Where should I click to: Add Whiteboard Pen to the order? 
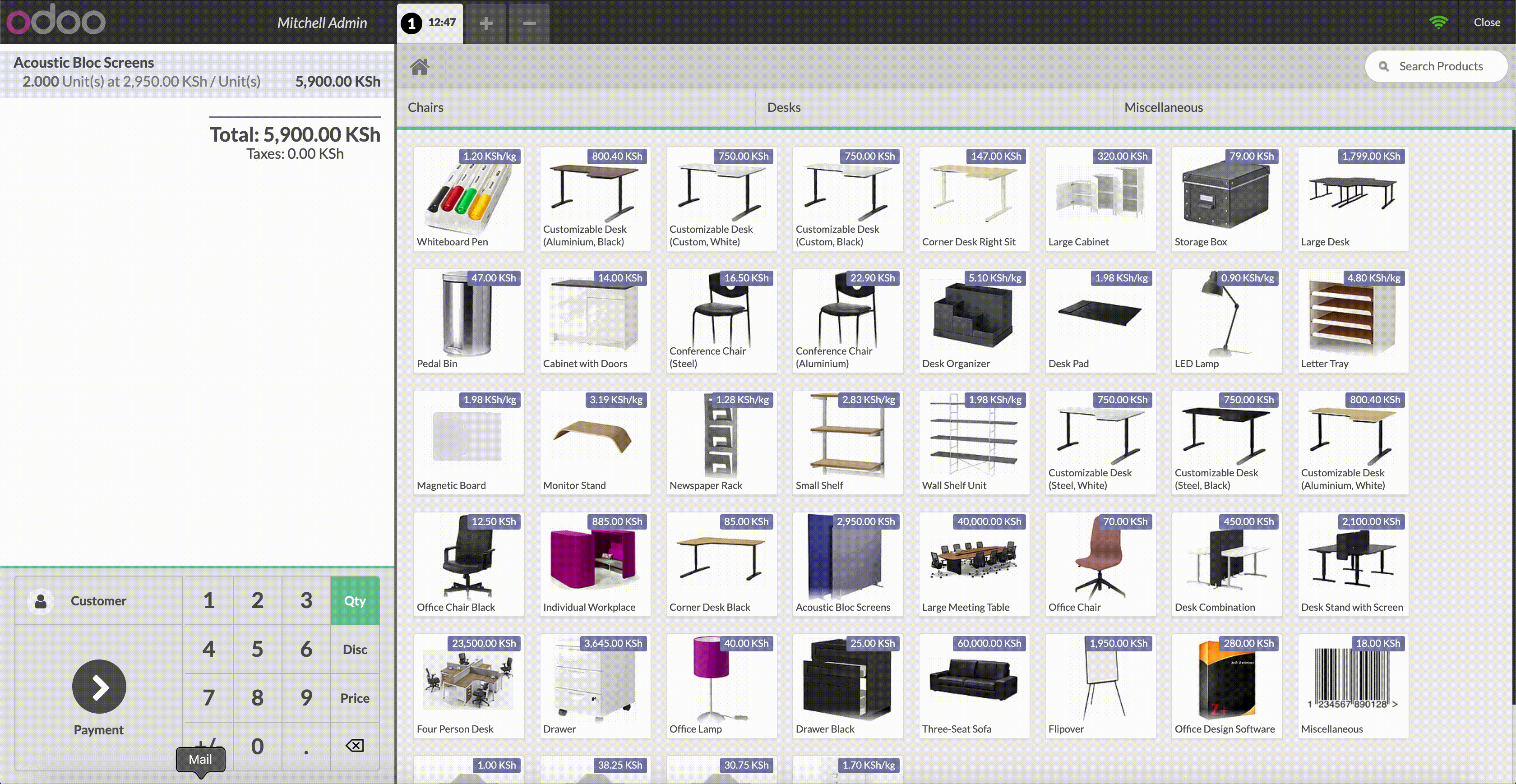pyautogui.click(x=468, y=199)
